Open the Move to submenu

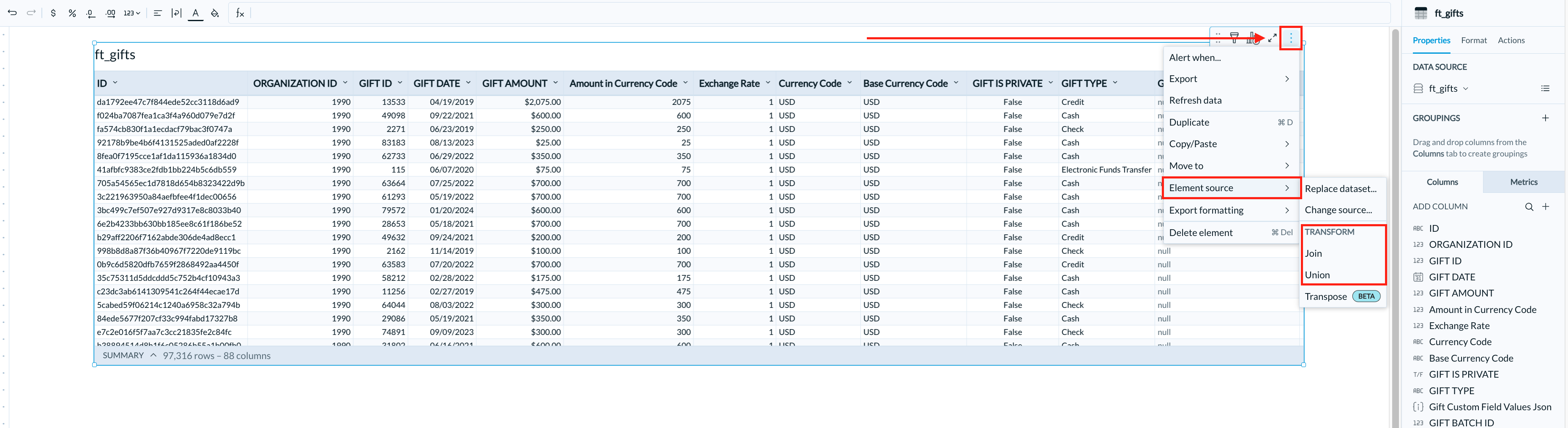pyautogui.click(x=1230, y=166)
